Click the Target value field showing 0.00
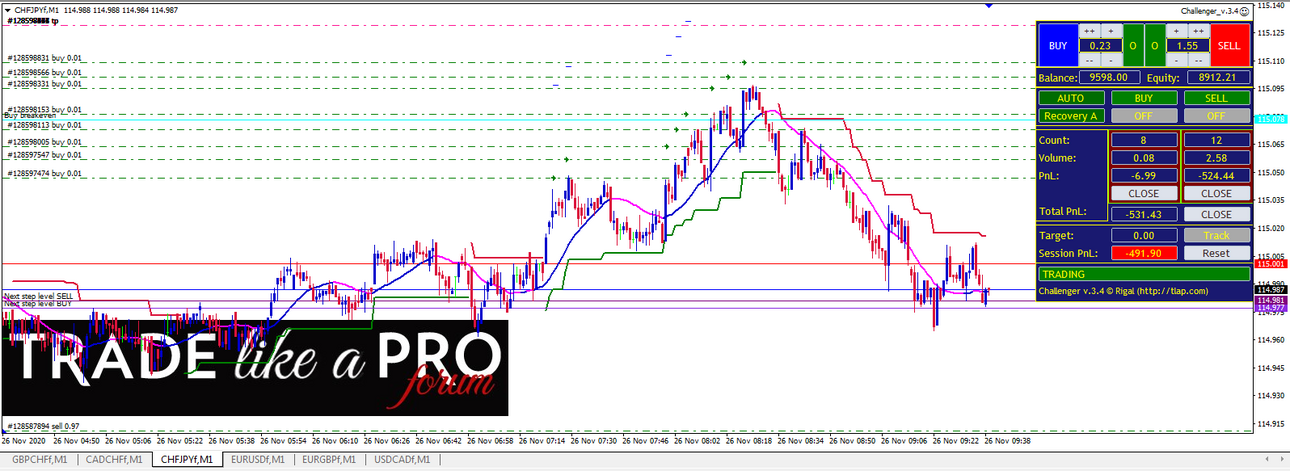 click(x=1144, y=235)
